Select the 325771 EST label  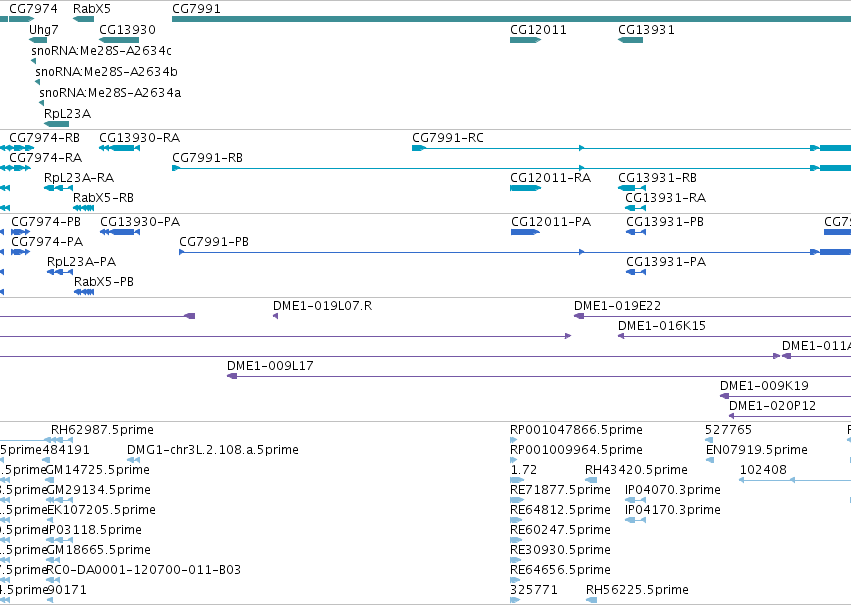click(x=534, y=590)
